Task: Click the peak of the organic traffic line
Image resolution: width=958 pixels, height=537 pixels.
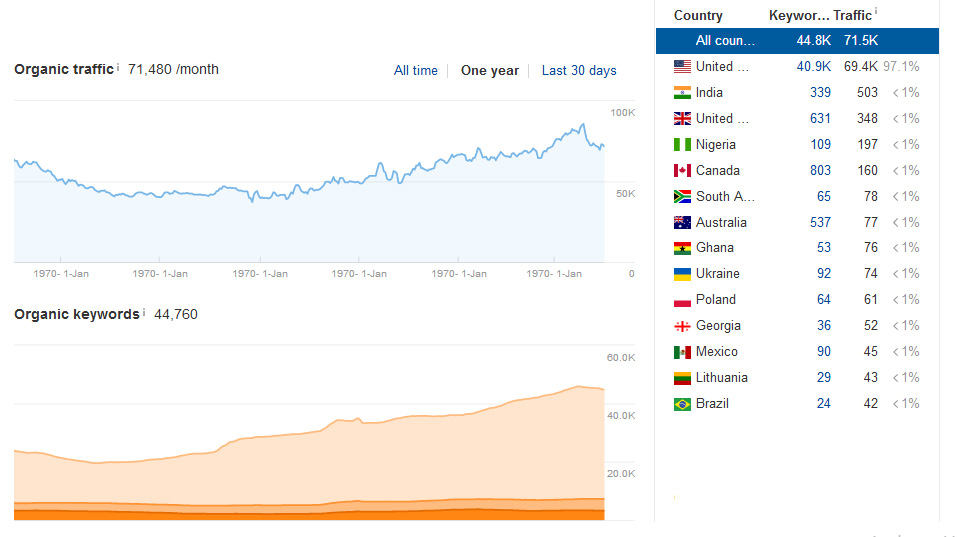Action: click(583, 125)
